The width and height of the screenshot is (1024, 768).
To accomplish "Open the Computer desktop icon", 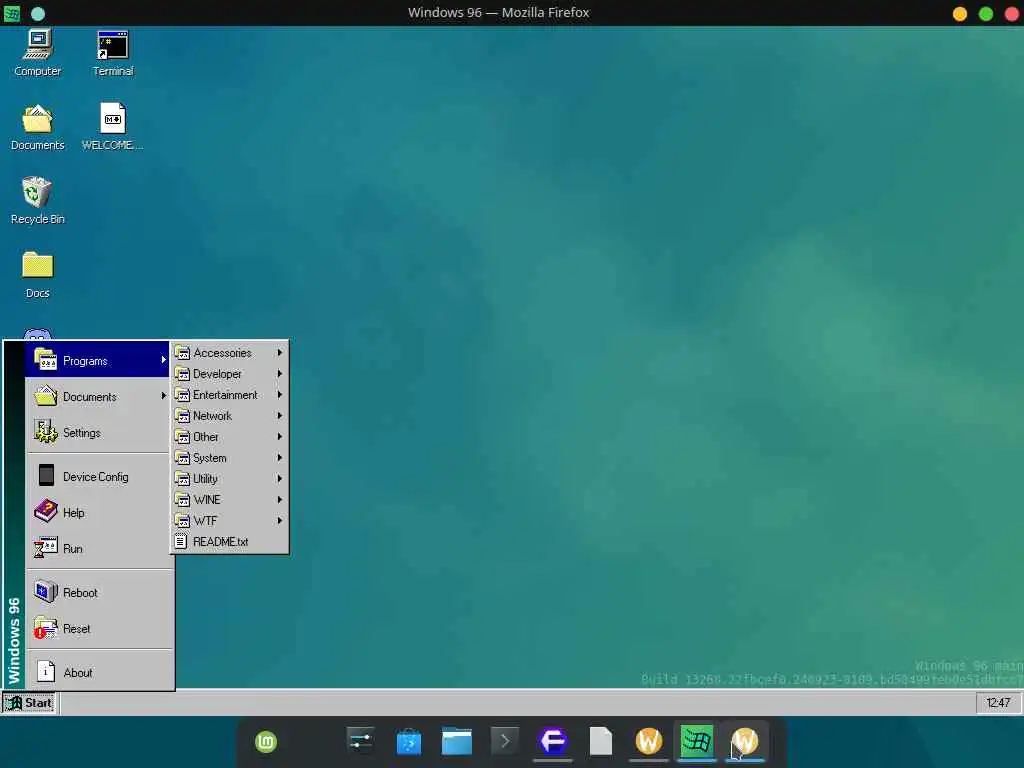I will click(38, 54).
